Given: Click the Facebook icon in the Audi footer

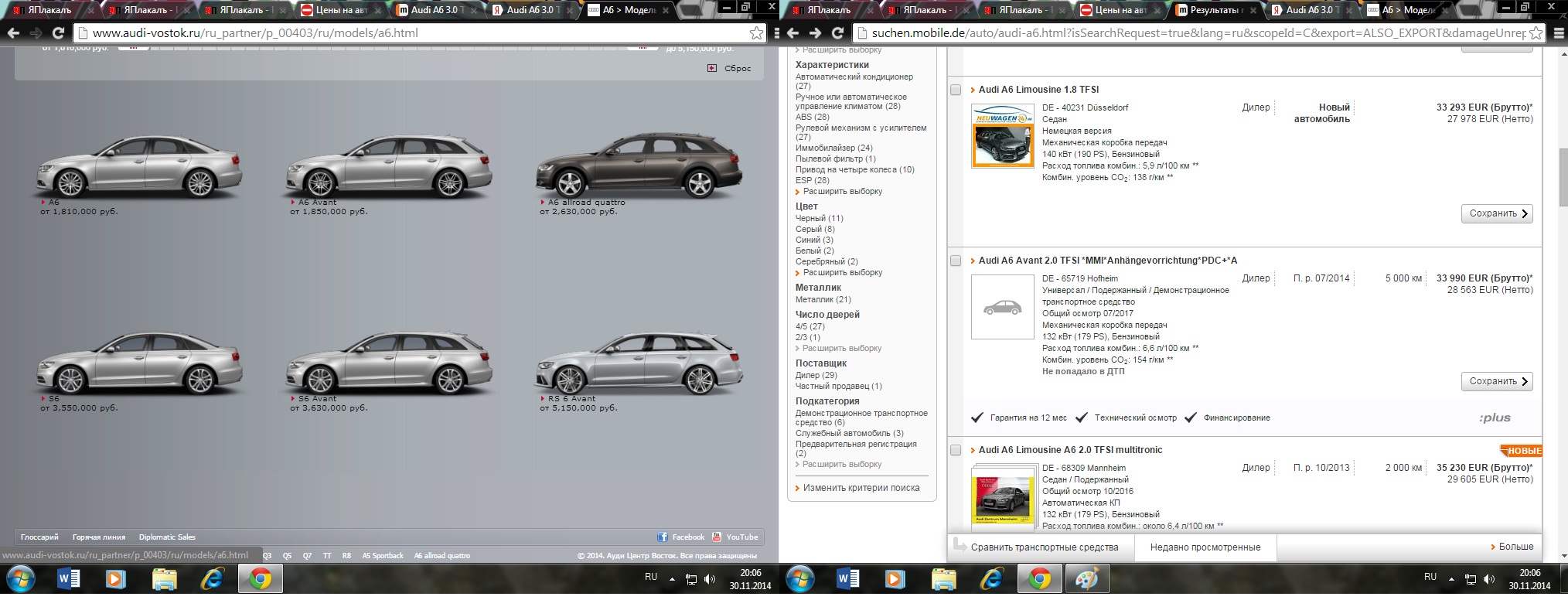Looking at the screenshot, I should (x=662, y=537).
